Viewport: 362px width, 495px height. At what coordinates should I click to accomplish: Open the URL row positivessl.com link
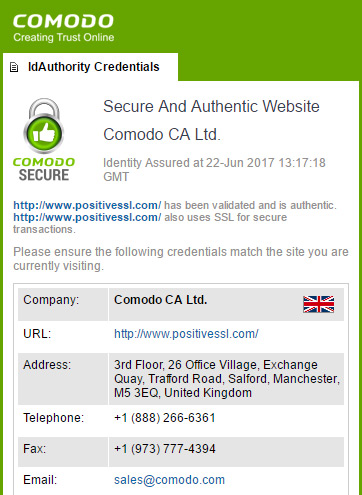tap(186, 334)
